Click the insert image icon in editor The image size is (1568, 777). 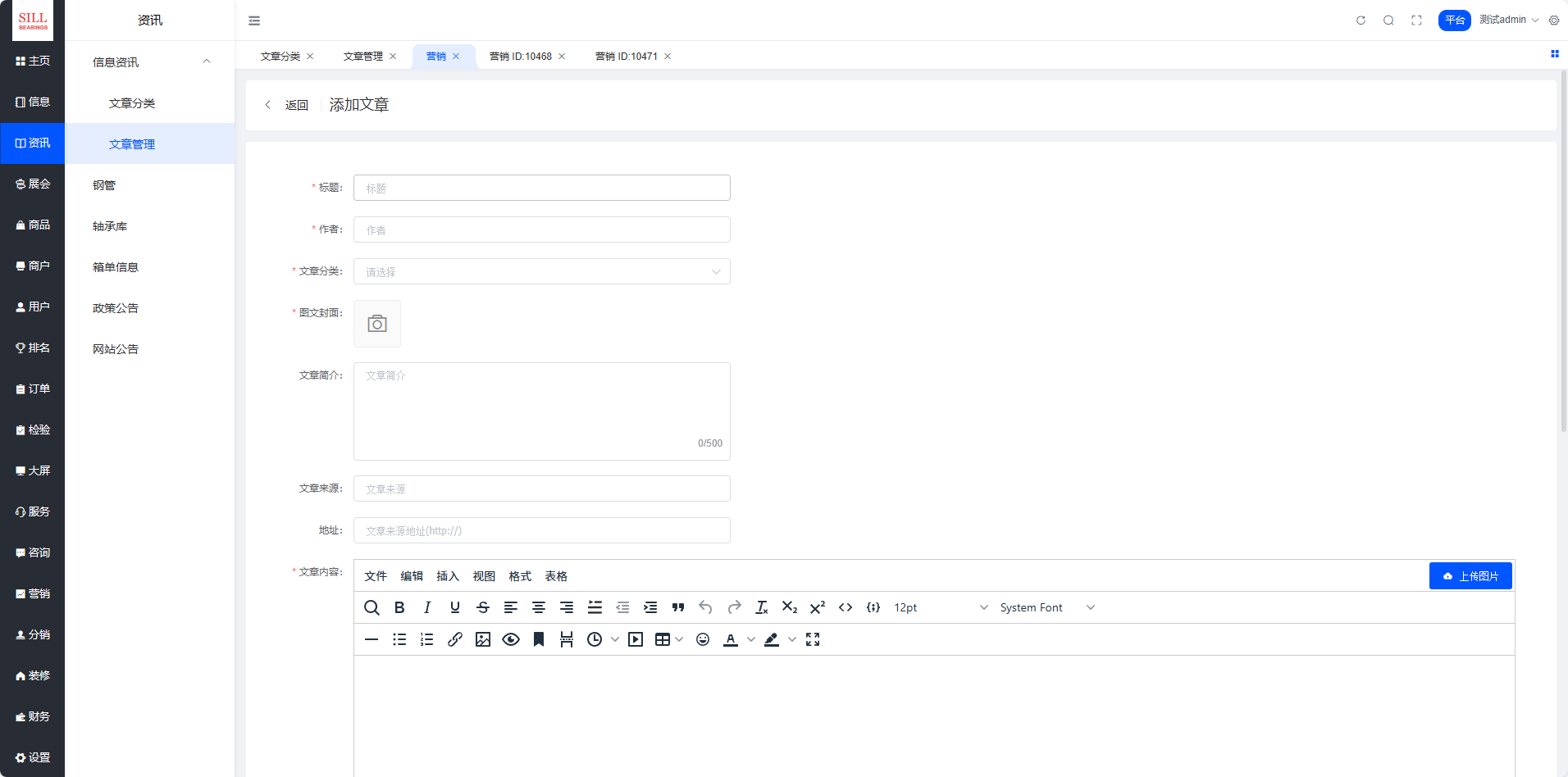(x=483, y=639)
